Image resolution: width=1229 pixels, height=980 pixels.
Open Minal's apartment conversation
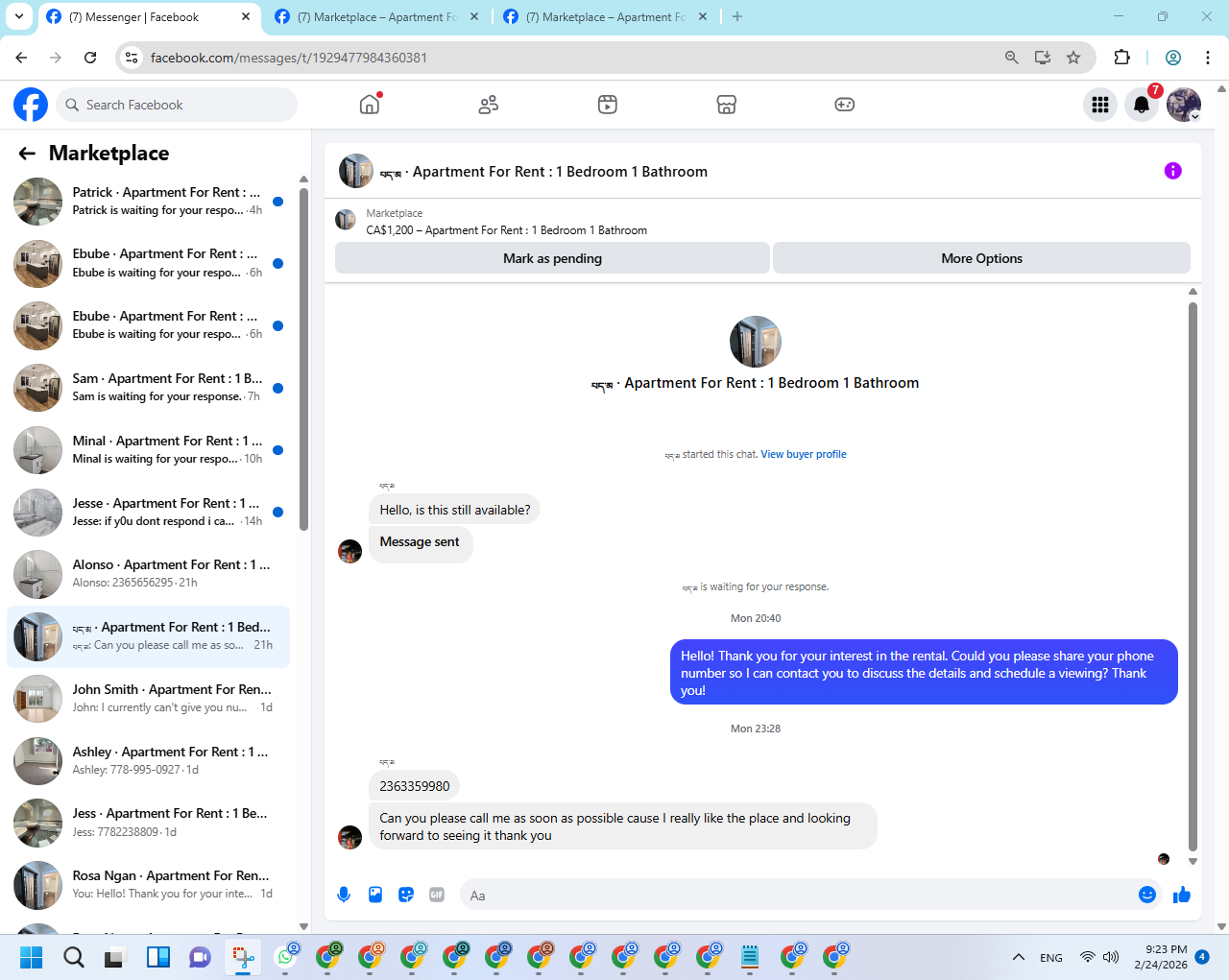(x=149, y=450)
